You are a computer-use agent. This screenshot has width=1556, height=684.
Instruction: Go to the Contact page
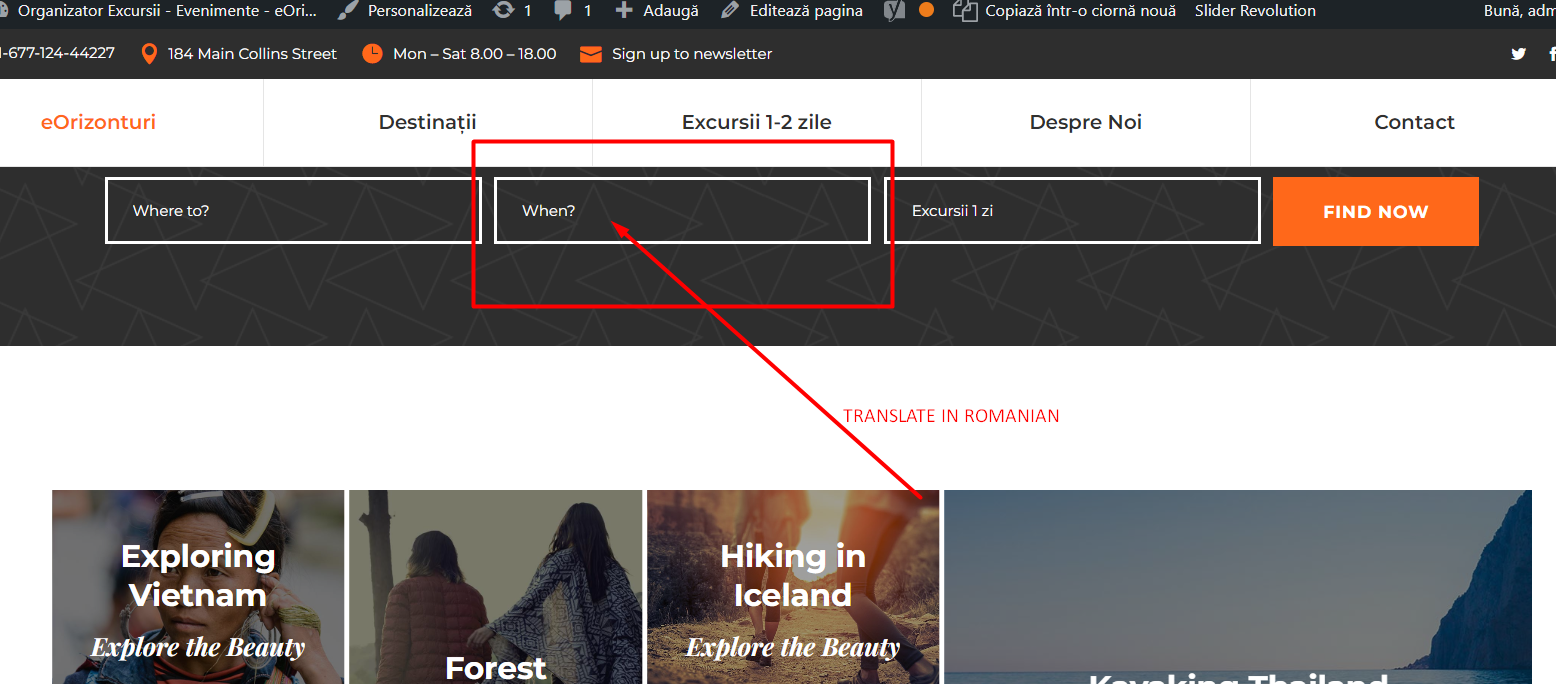point(1414,122)
